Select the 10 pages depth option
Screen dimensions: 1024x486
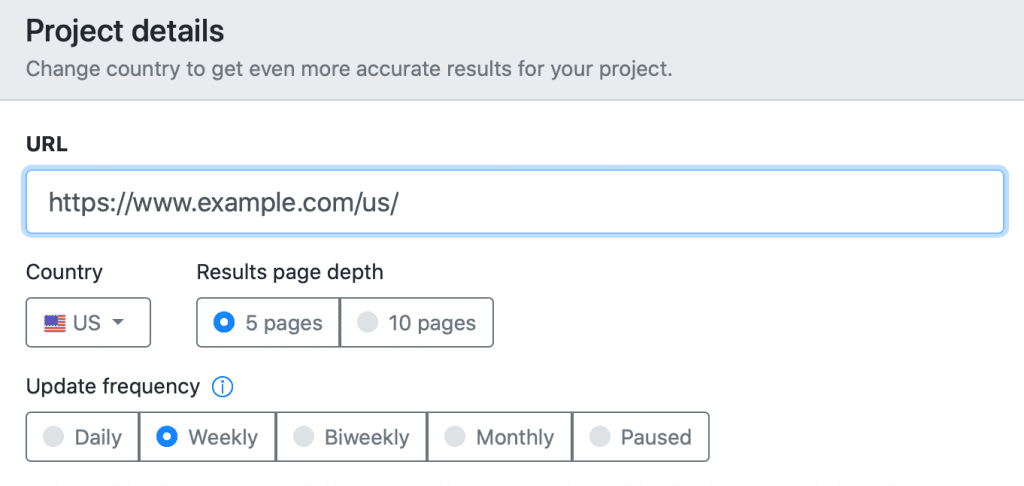(x=416, y=323)
